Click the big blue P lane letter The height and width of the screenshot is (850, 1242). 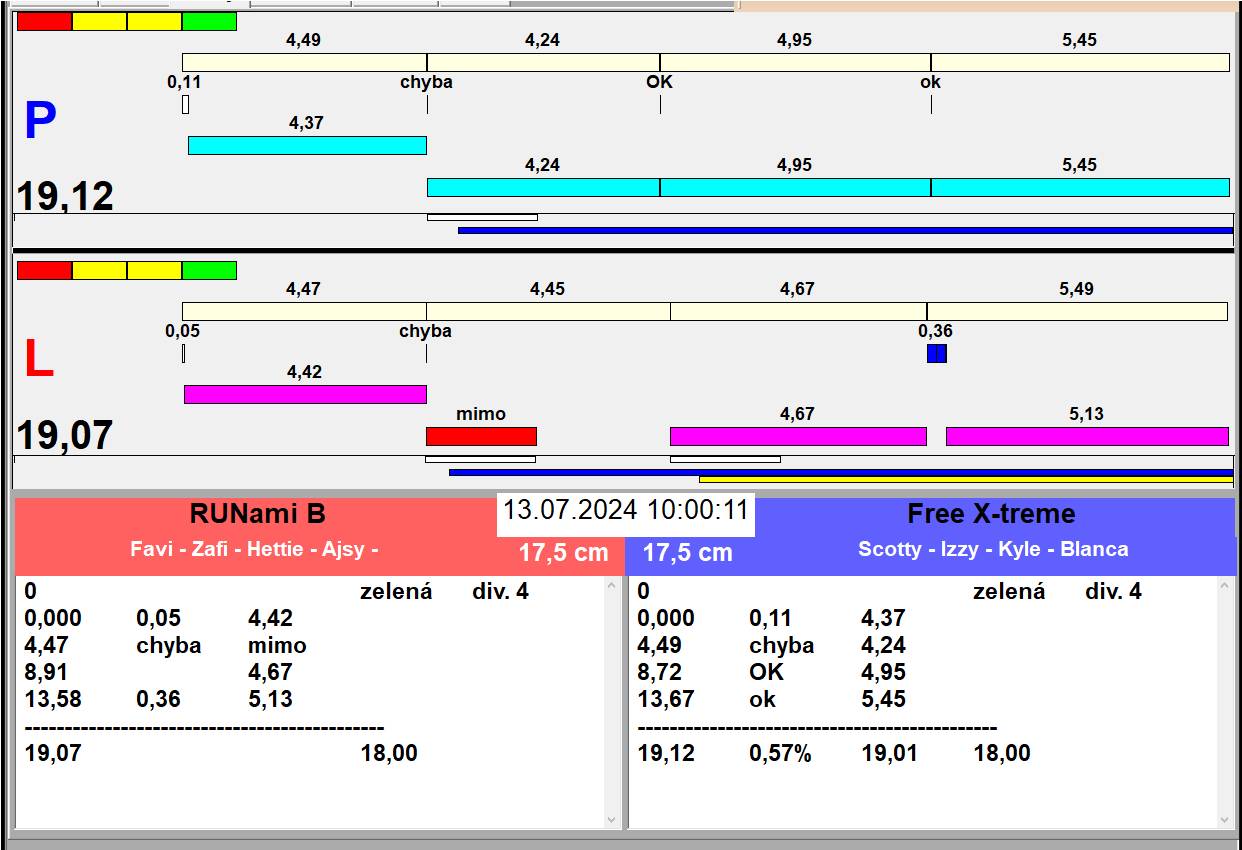click(40, 121)
